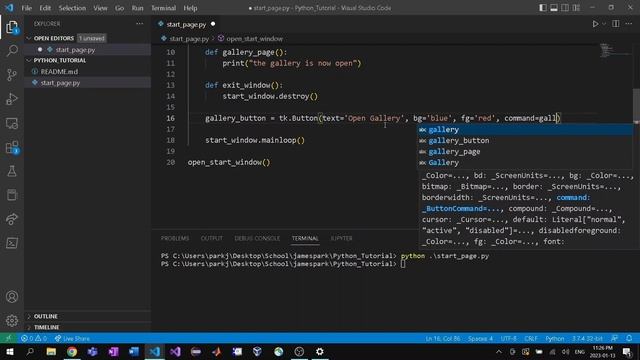
Task: Open the Search view in activity bar
Action: (12, 51)
